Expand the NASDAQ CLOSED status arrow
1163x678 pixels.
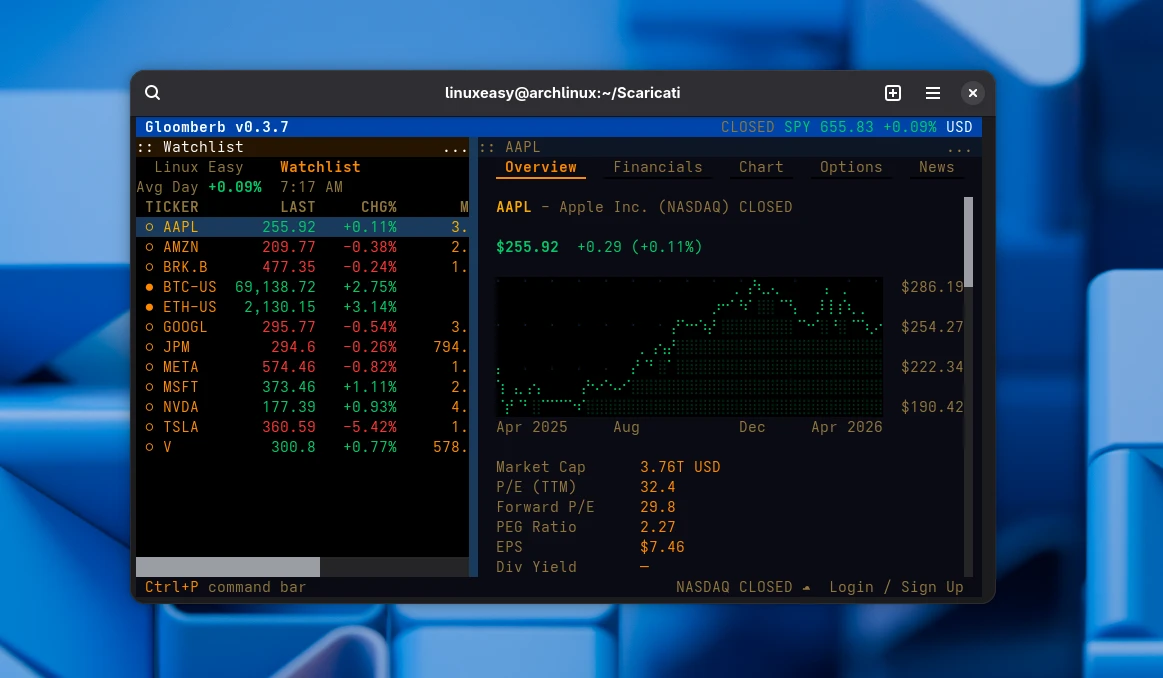click(806, 588)
